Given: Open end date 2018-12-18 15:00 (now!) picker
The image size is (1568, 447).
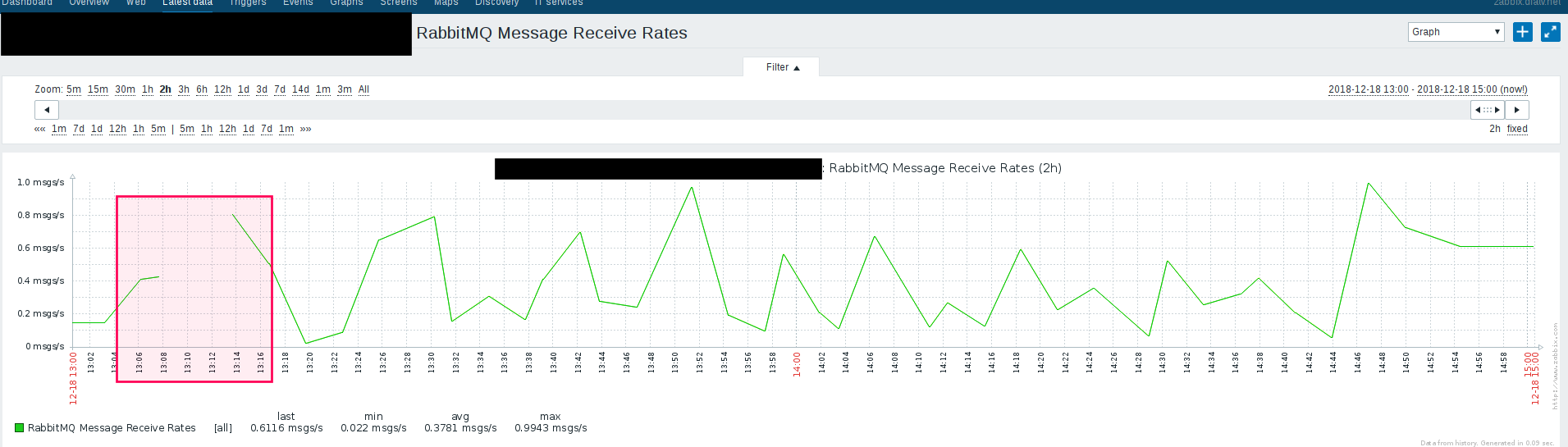Looking at the screenshot, I should click(1472, 89).
